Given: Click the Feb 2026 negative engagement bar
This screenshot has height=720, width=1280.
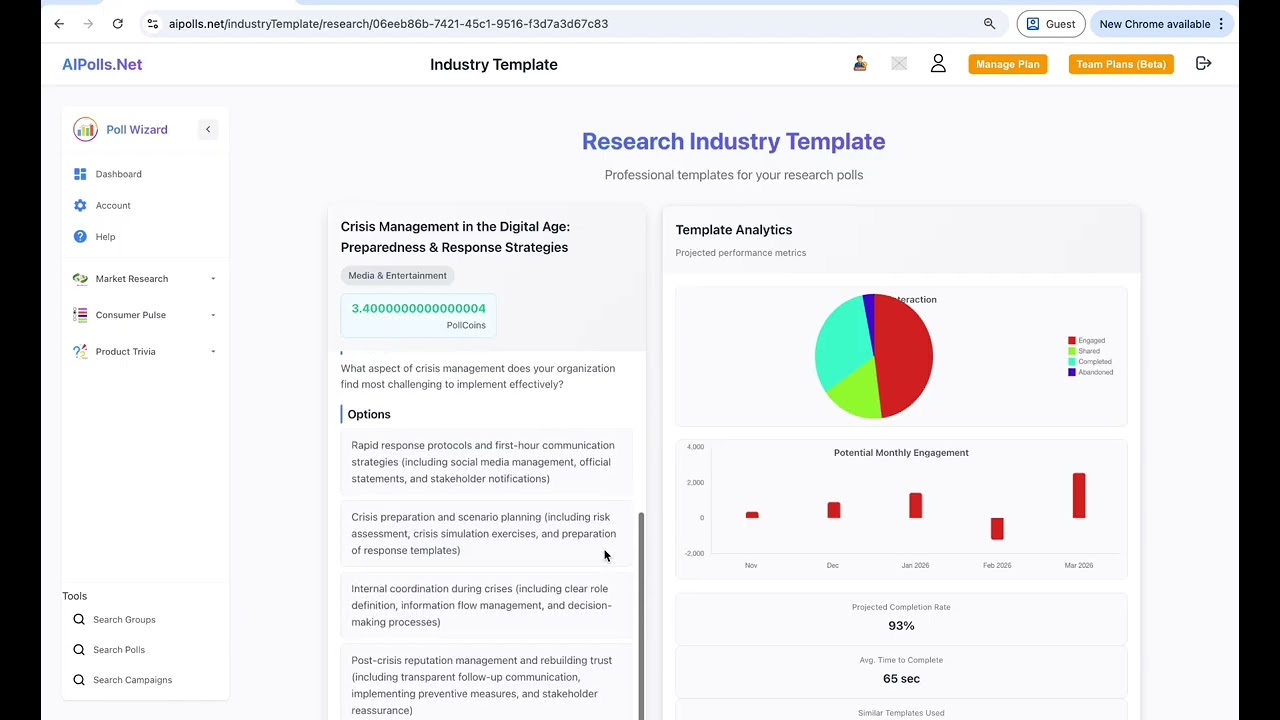Looking at the screenshot, I should pos(997,528).
